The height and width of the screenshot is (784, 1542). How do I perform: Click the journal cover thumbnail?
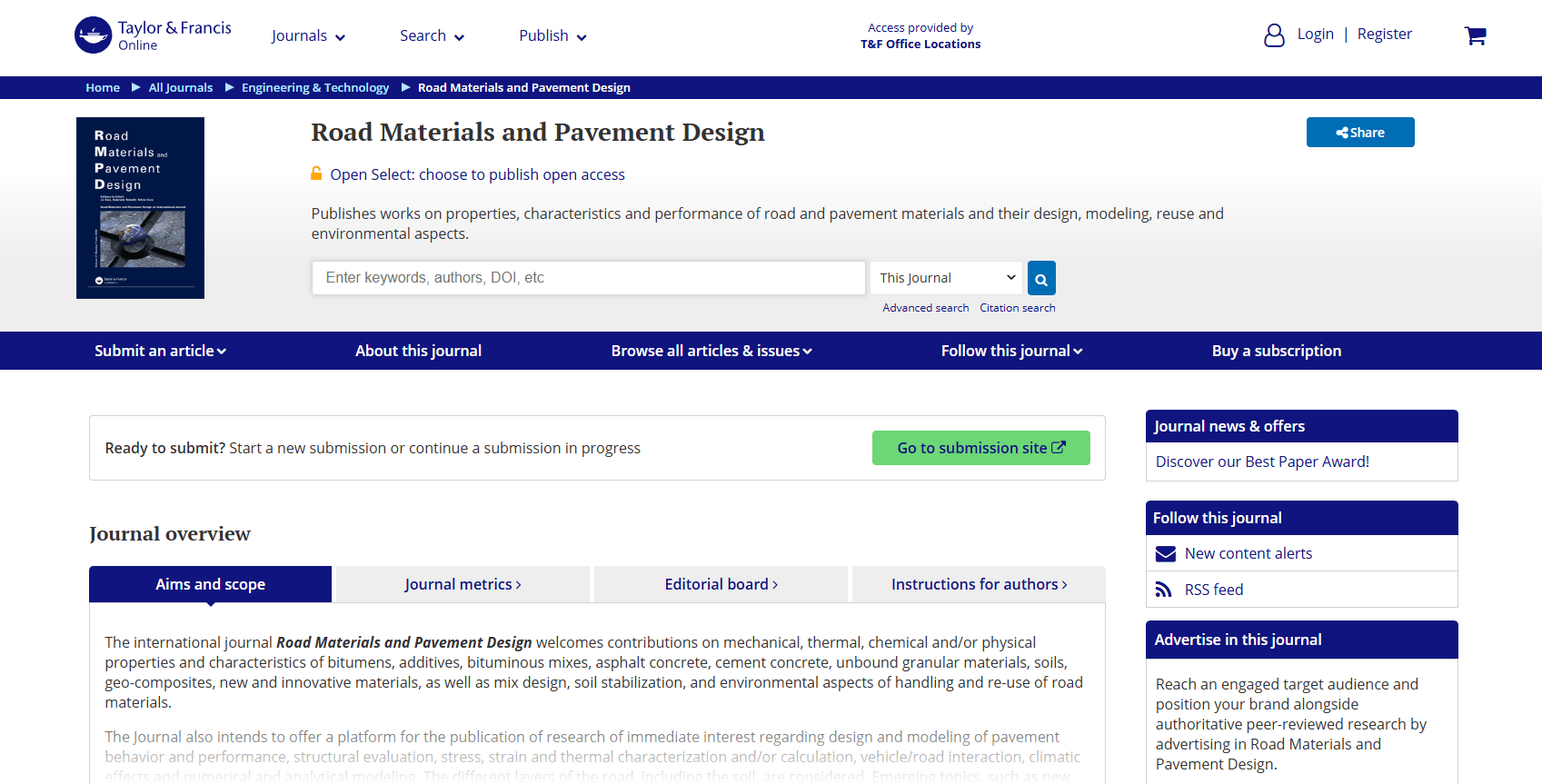[140, 208]
